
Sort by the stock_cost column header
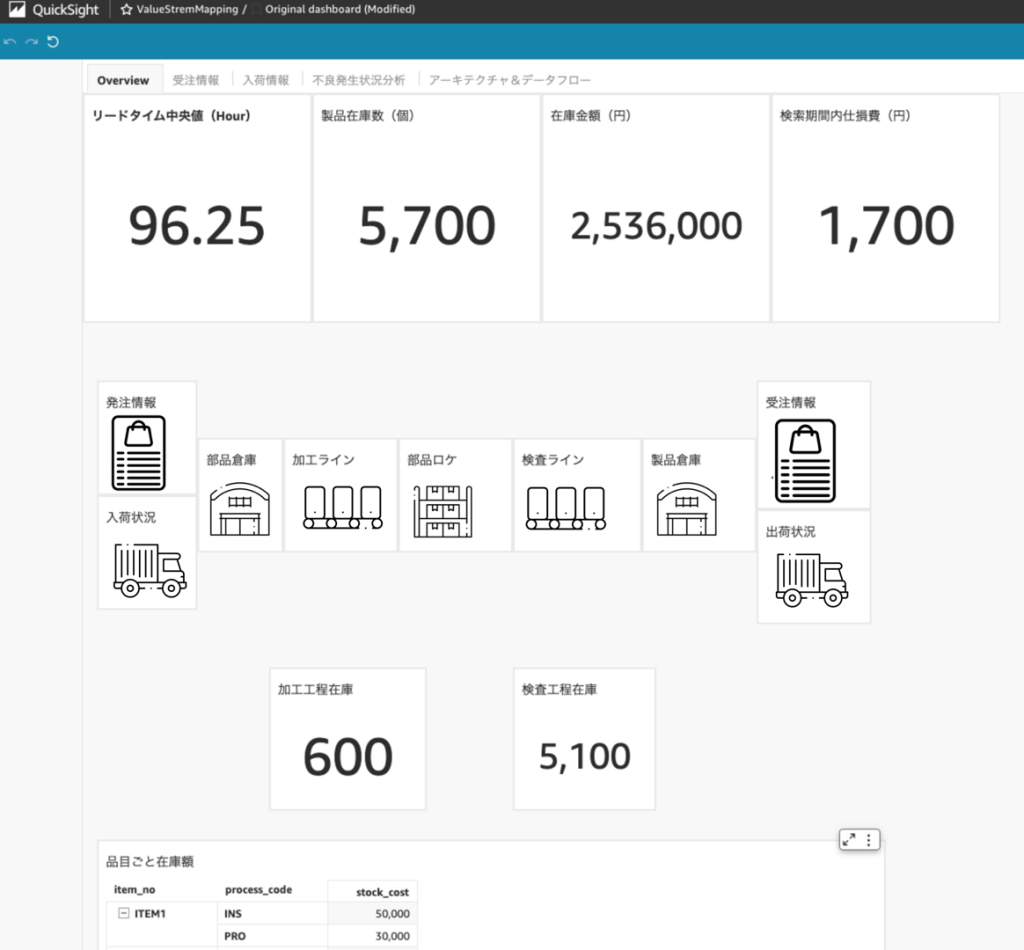(x=382, y=892)
